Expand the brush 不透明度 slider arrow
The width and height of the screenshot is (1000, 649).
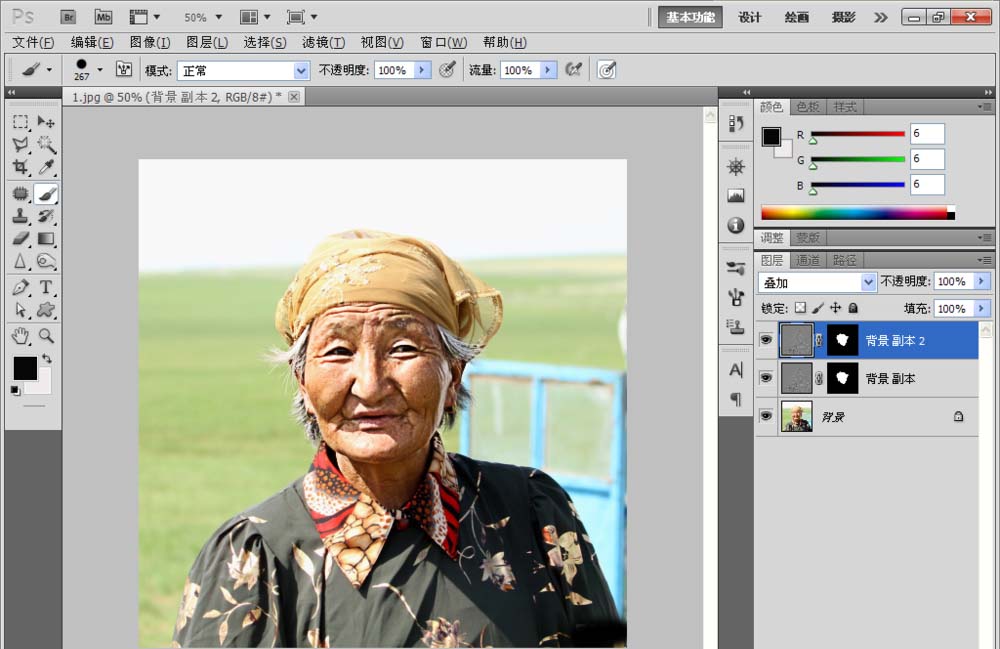pyautogui.click(x=422, y=70)
